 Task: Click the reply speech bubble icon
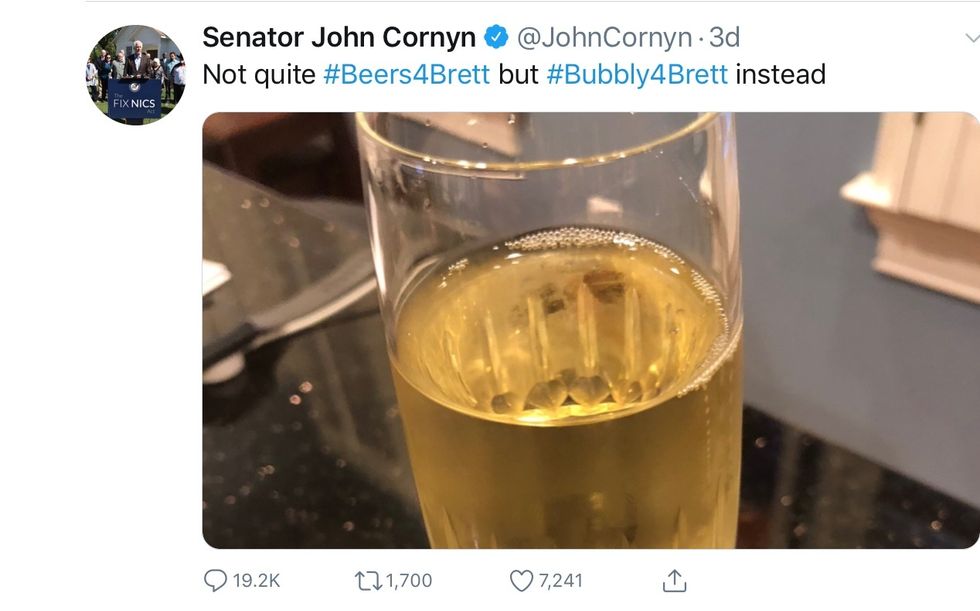click(x=215, y=580)
